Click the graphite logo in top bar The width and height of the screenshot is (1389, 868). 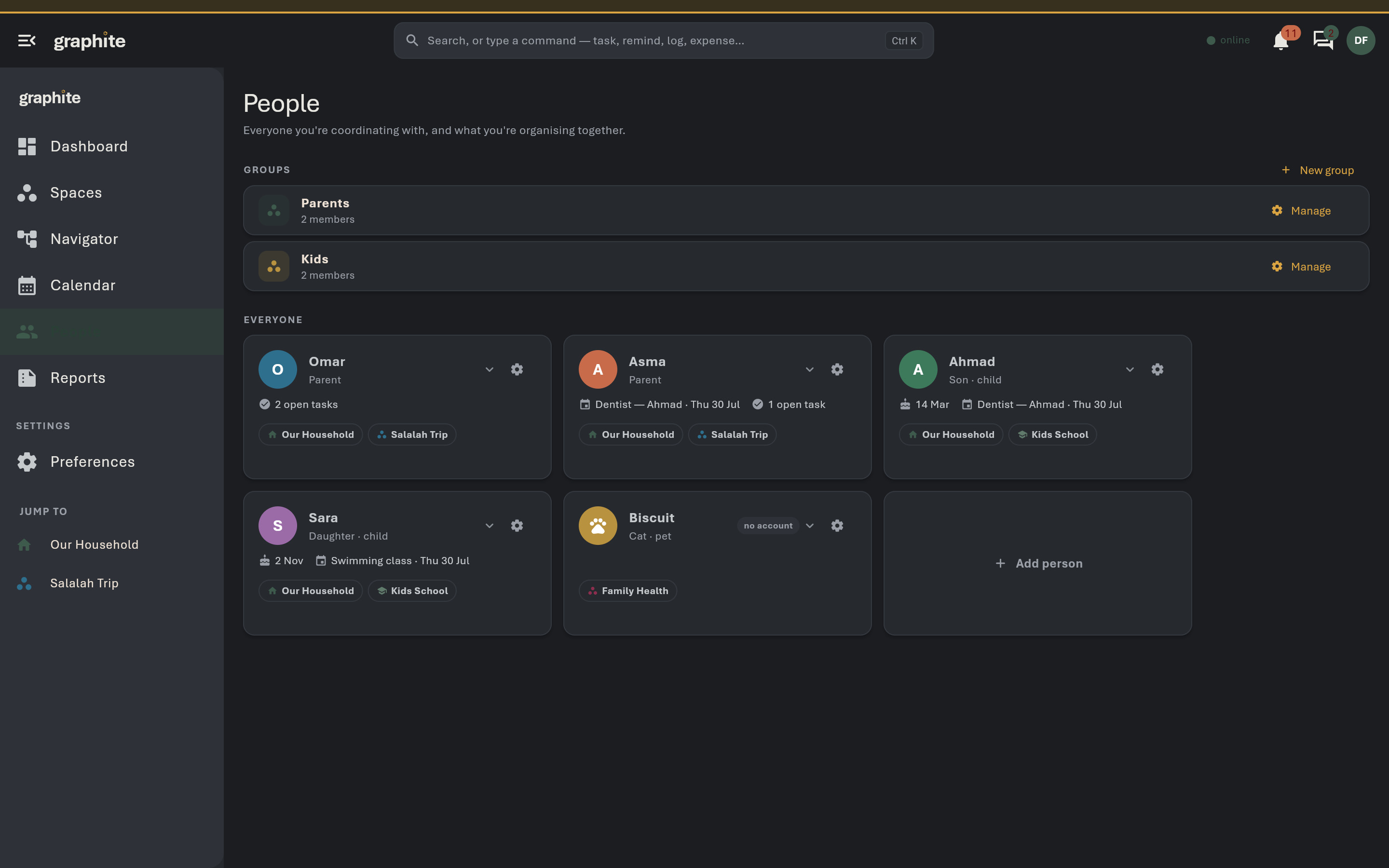pos(90,41)
